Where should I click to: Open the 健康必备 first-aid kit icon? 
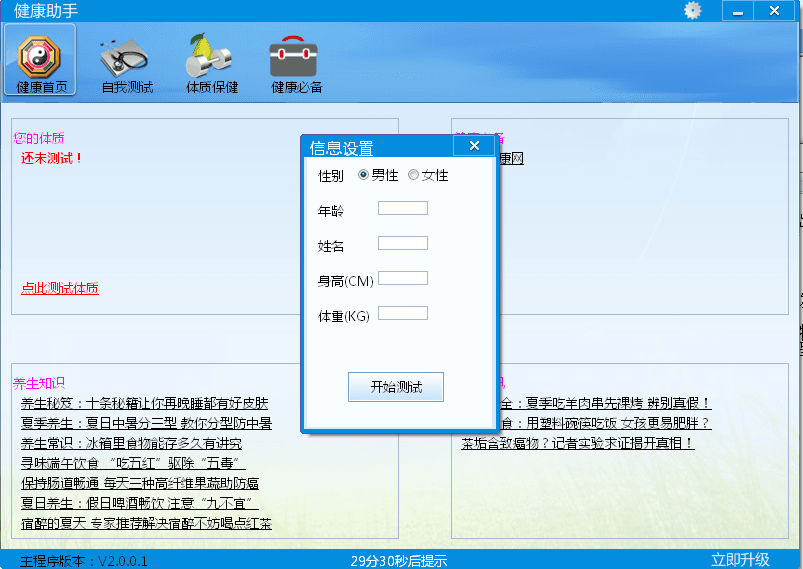click(296, 60)
